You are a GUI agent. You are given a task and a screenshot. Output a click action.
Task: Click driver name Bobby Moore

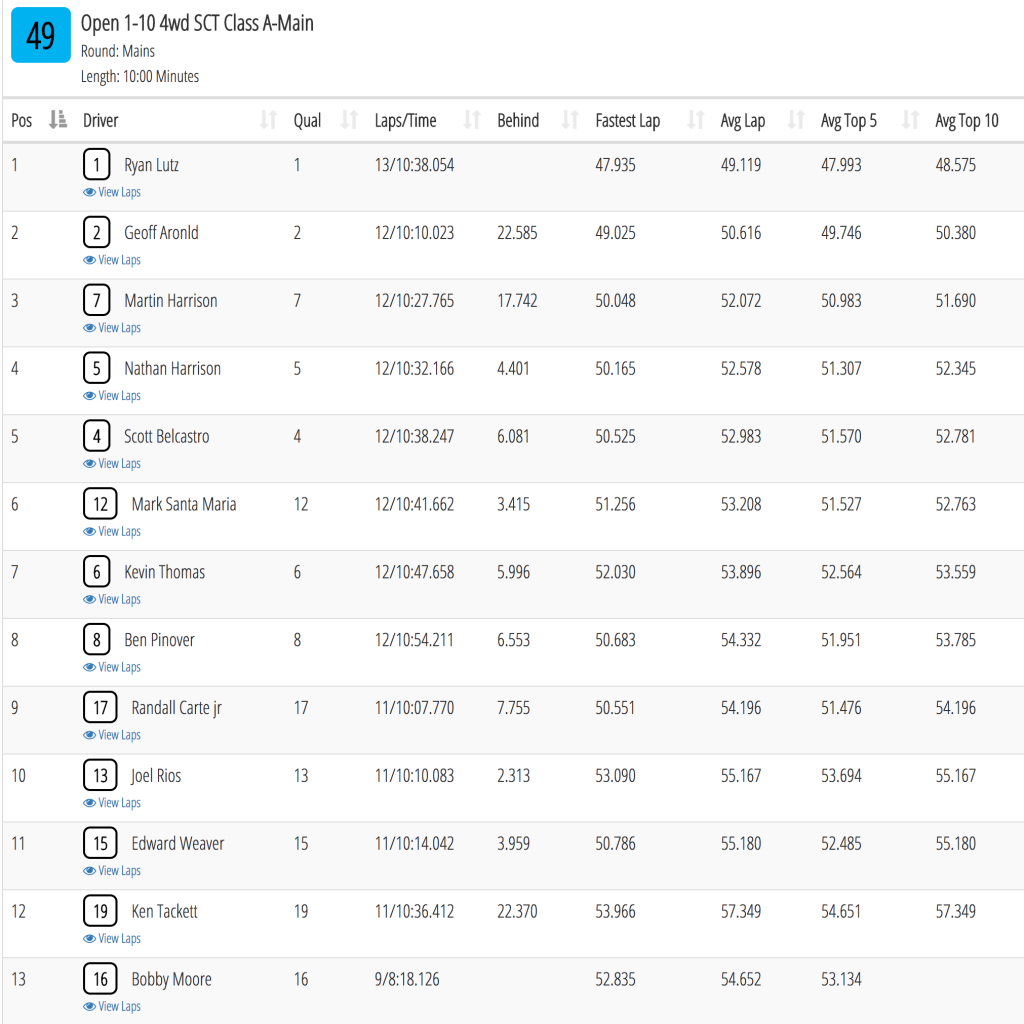172,980
